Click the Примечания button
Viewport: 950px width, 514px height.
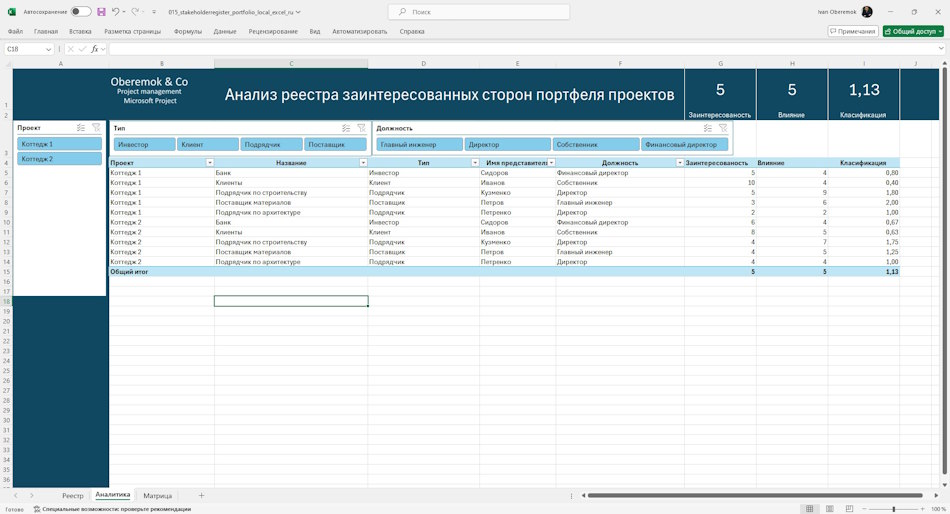click(853, 31)
